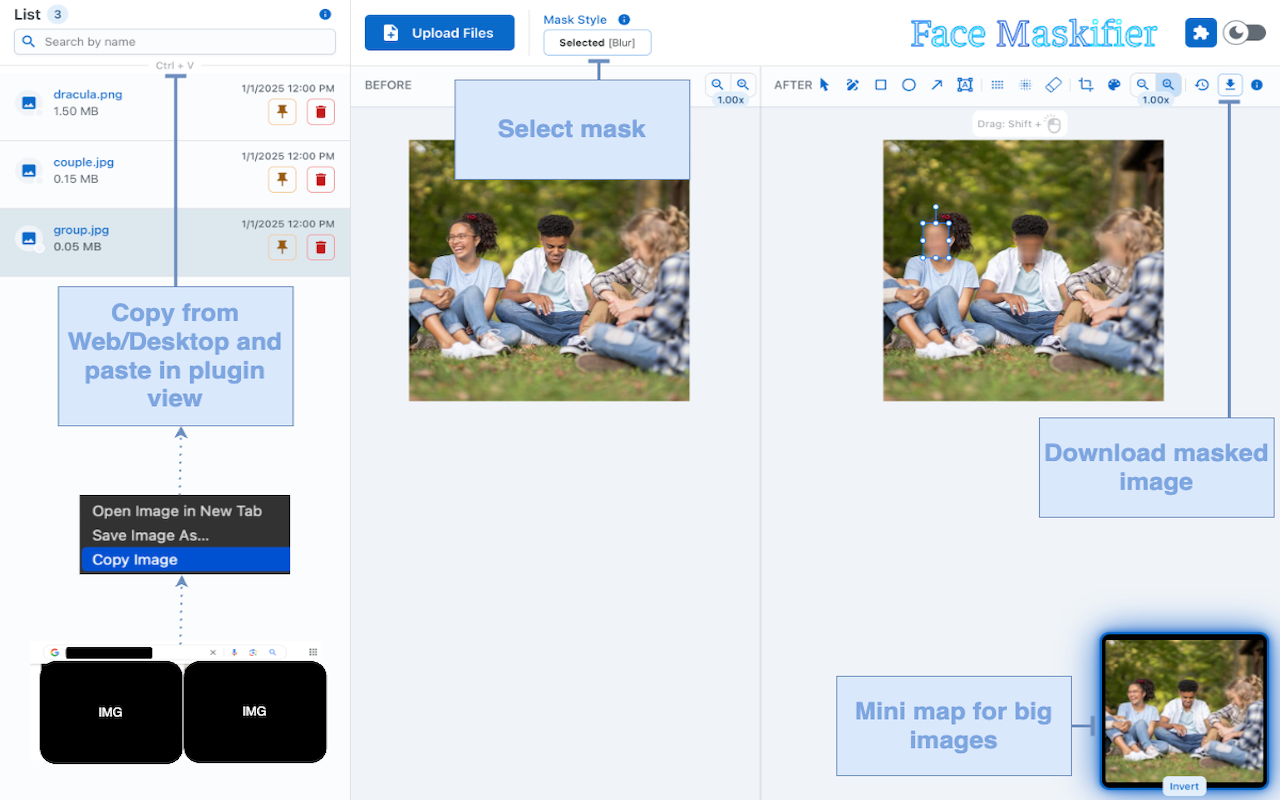The width and height of the screenshot is (1280, 800).
Task: Pin the couple.jpg file
Action: point(282,179)
